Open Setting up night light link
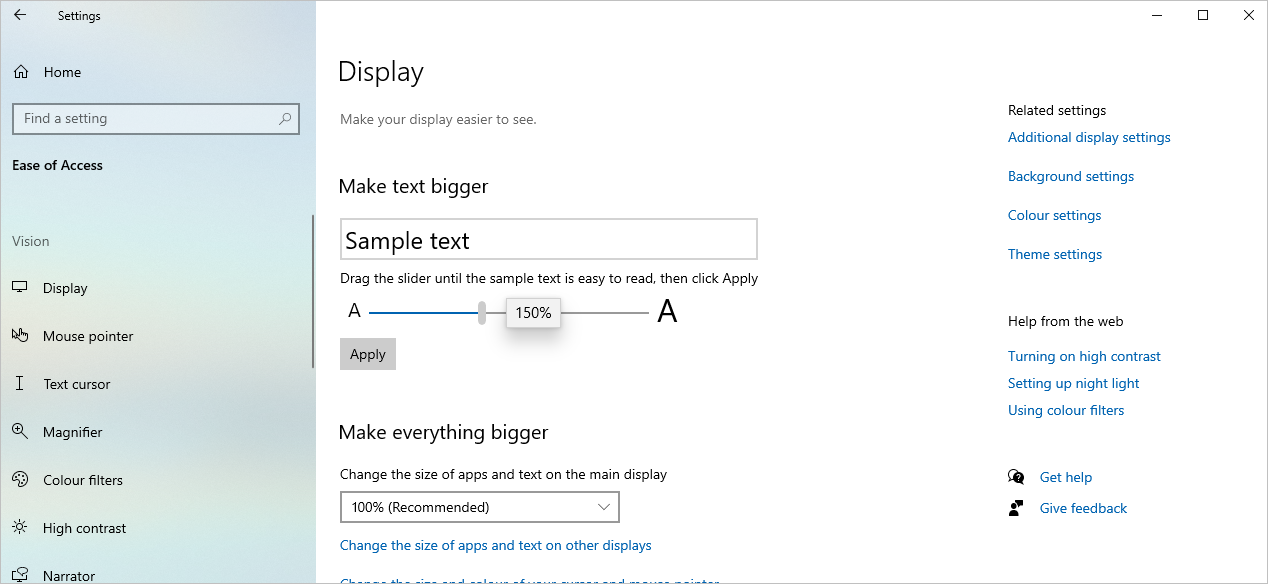The width and height of the screenshot is (1268, 584). tap(1074, 383)
